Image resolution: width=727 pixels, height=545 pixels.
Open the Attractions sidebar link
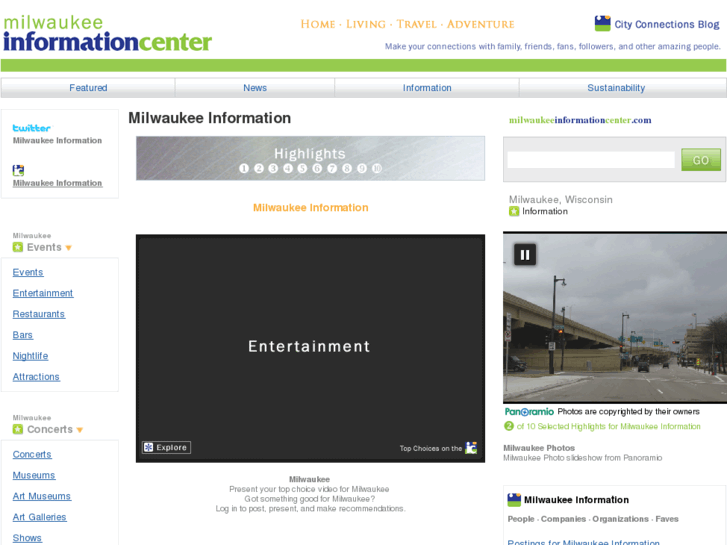36,377
